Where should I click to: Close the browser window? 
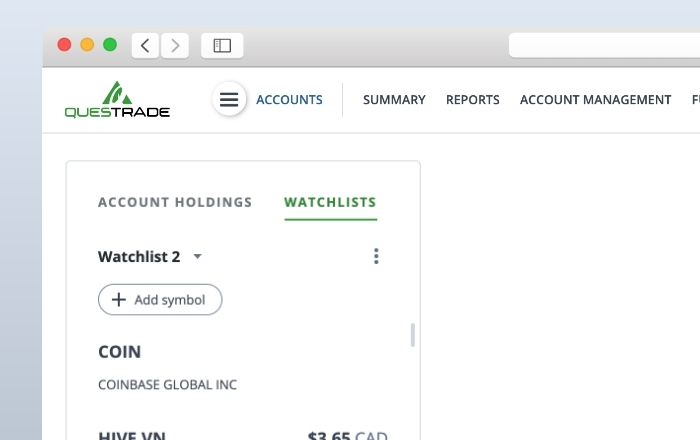[64, 45]
